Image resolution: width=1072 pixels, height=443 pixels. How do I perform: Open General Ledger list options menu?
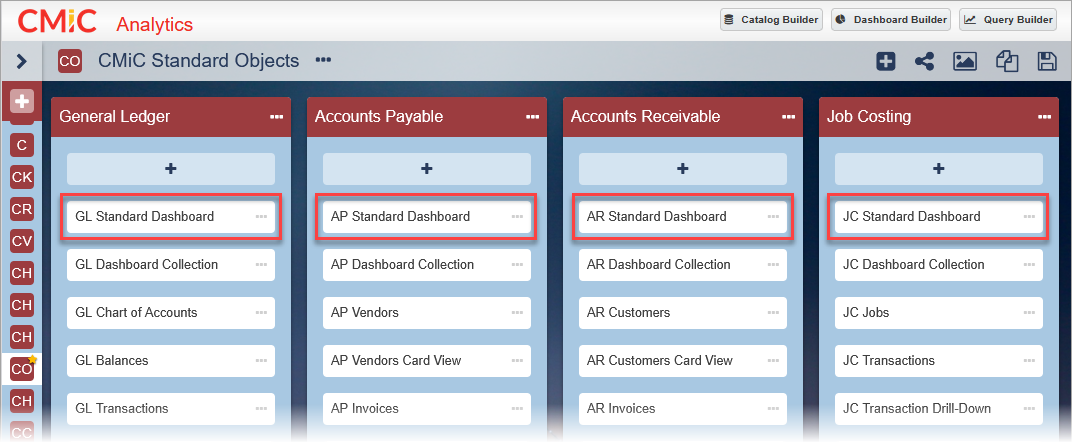click(277, 117)
